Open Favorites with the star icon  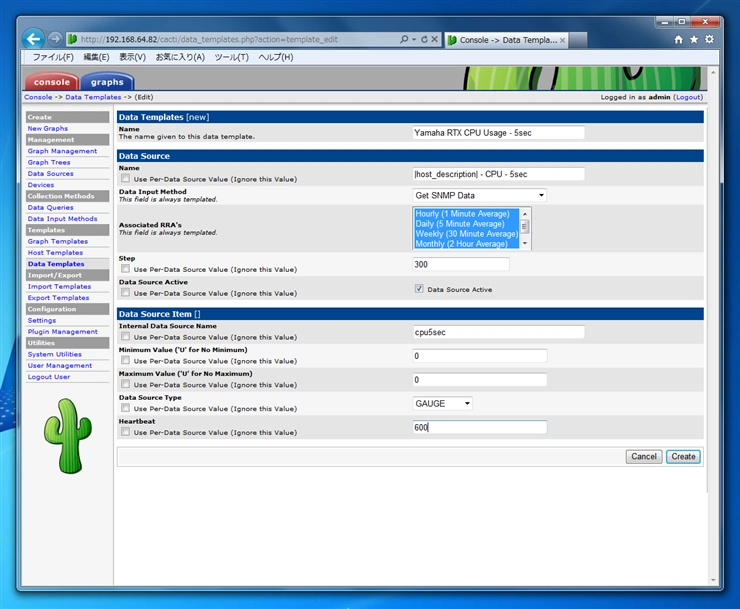point(694,40)
